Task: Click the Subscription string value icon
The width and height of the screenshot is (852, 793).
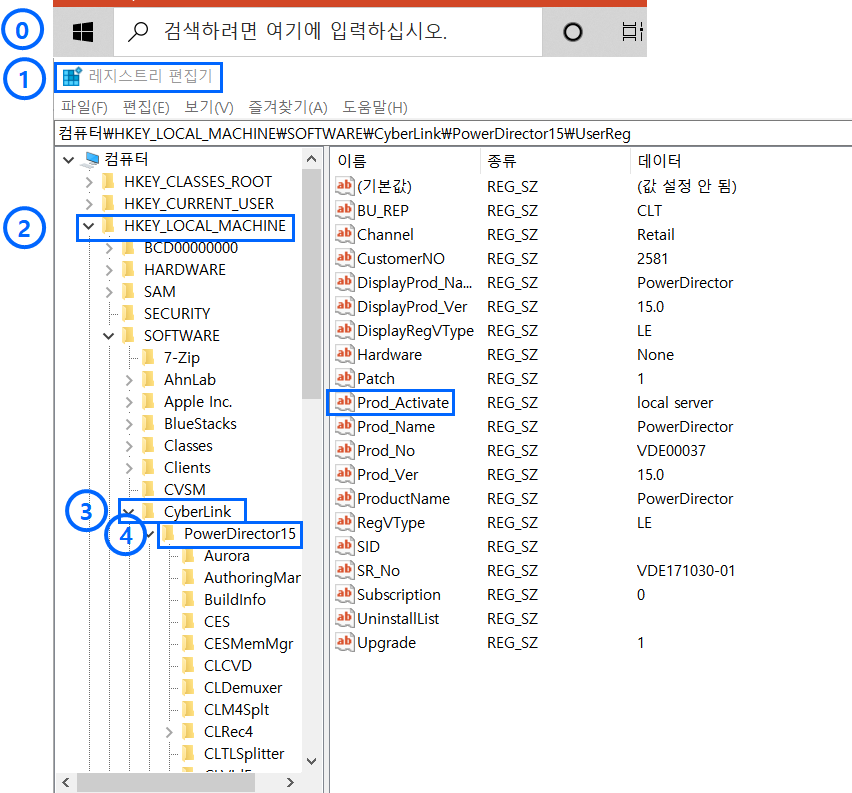Action: (344, 594)
